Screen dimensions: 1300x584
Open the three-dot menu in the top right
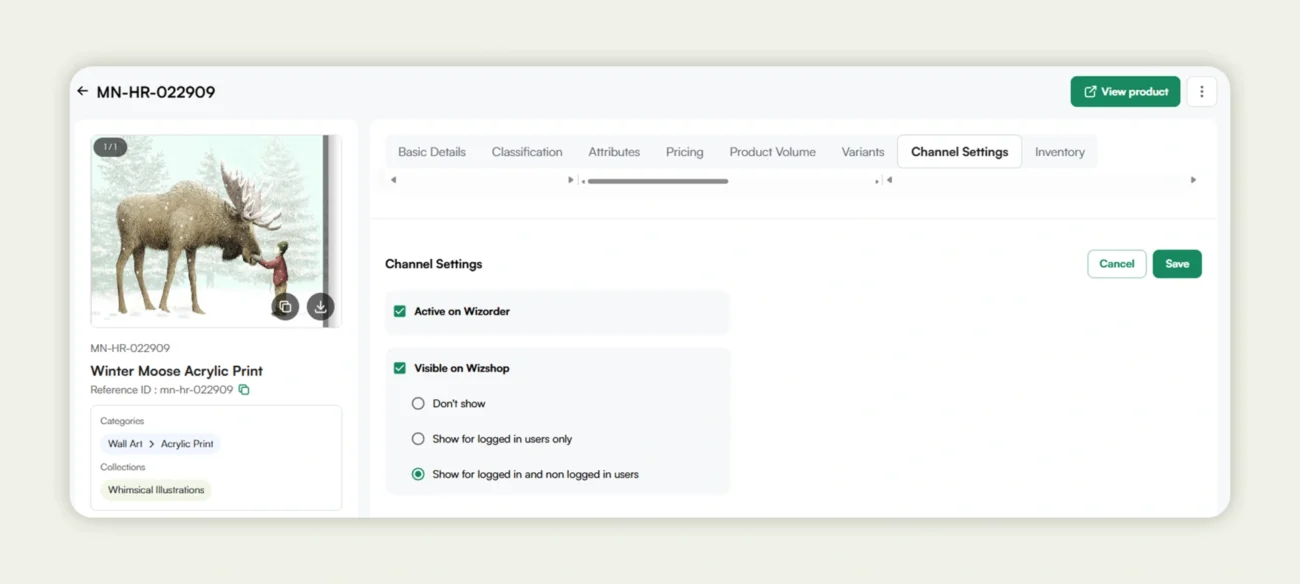[1201, 91]
